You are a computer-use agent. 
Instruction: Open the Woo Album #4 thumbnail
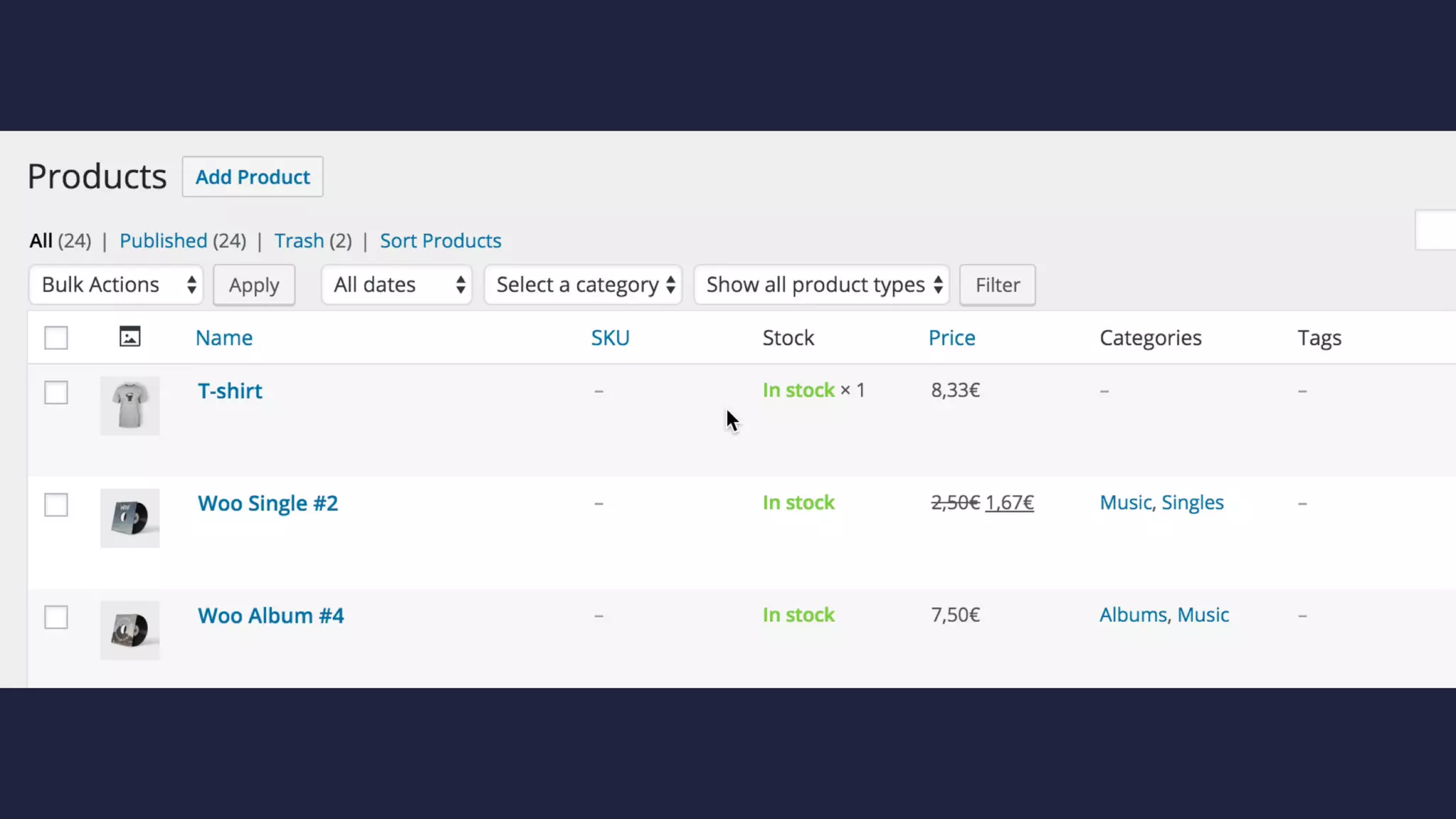point(129,631)
